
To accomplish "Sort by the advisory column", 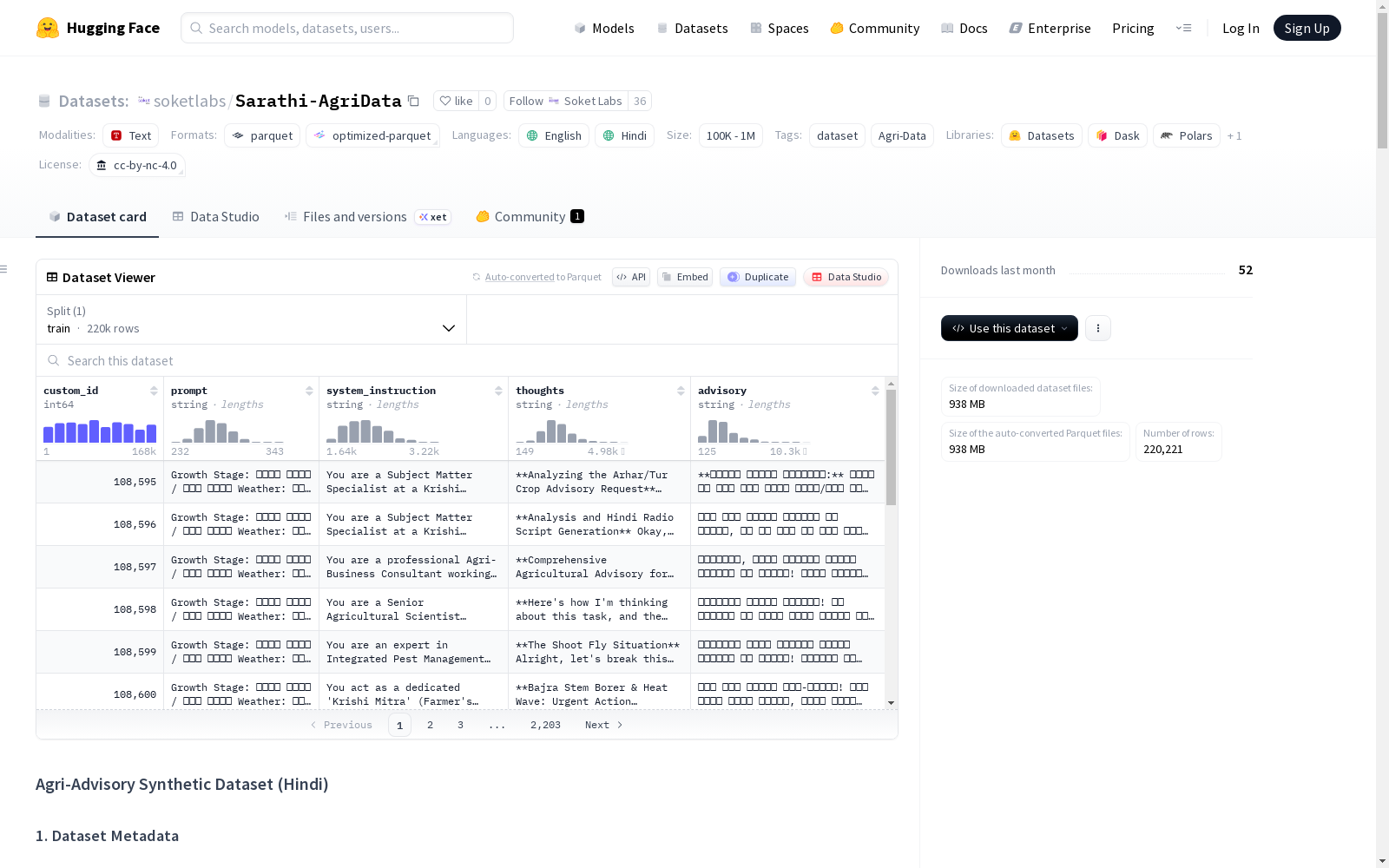I will pyautogui.click(x=875, y=391).
